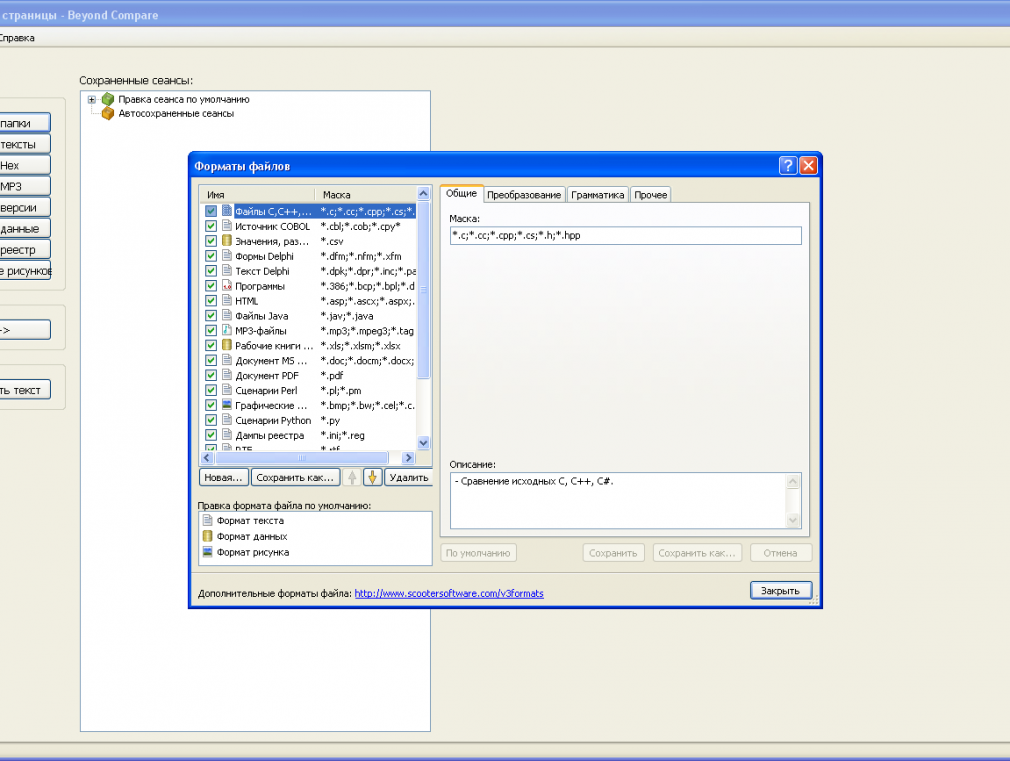Click the Закрыть button
Image resolution: width=1010 pixels, height=761 pixels.
coord(781,590)
